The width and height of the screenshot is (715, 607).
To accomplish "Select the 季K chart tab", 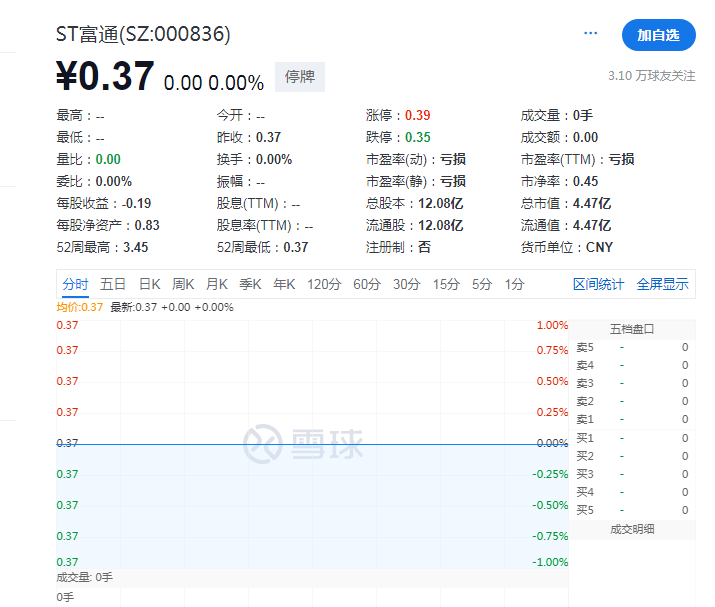I will [x=250, y=284].
